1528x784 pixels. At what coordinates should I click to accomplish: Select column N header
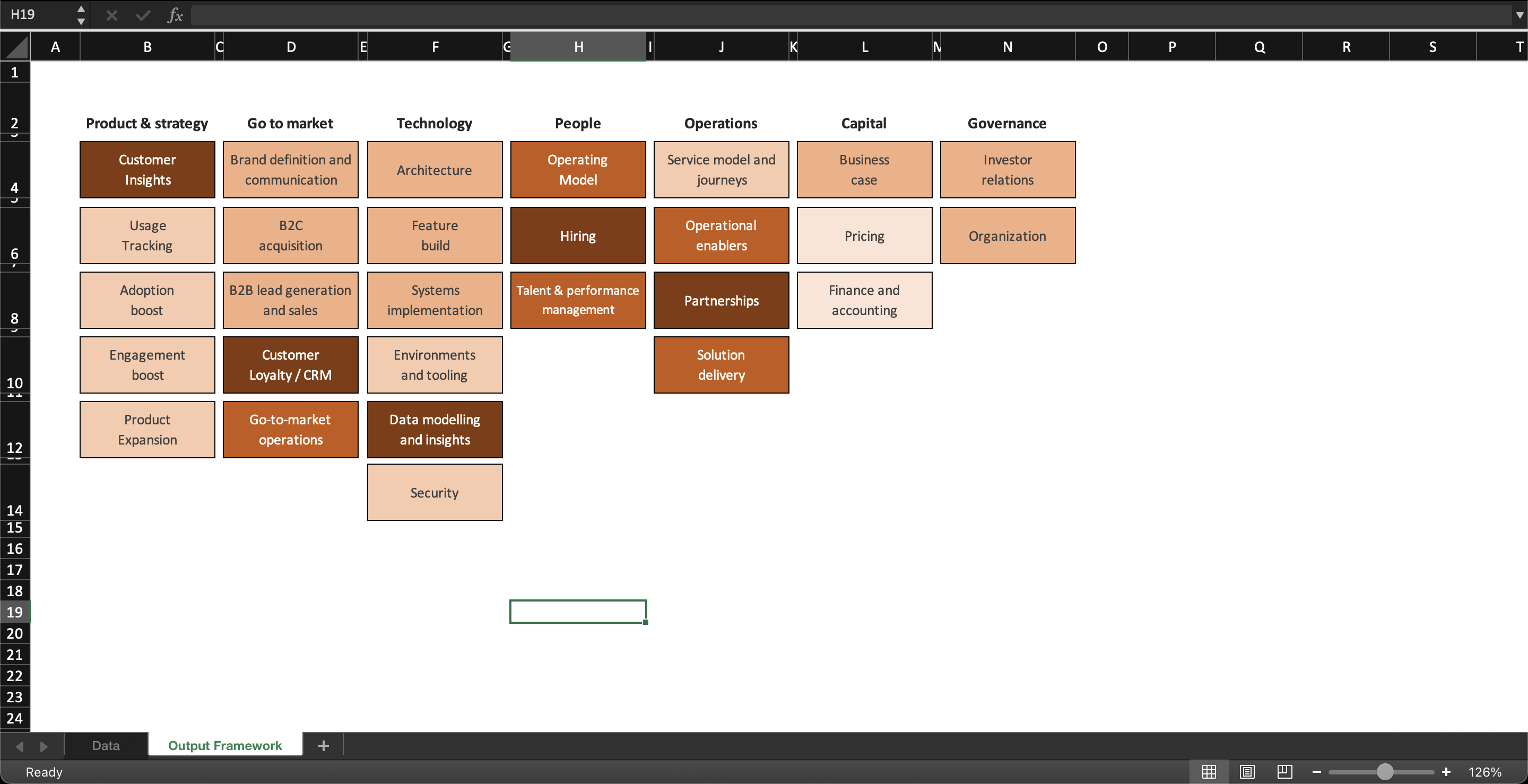pos(1007,47)
